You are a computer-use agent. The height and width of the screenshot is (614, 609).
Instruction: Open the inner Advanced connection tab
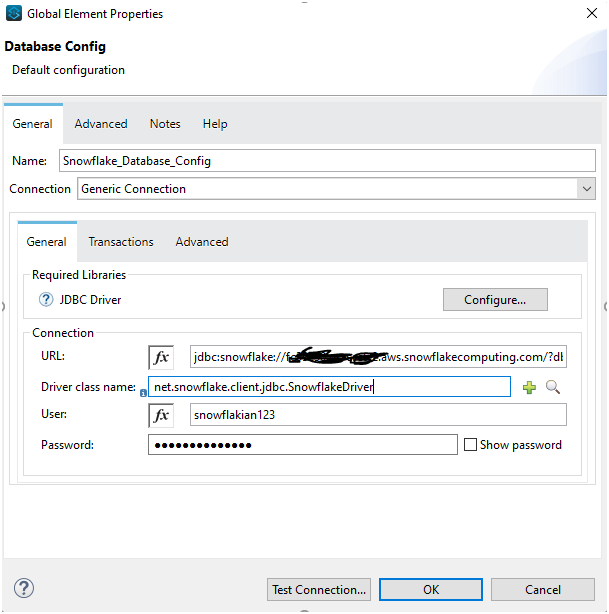[x=202, y=242]
